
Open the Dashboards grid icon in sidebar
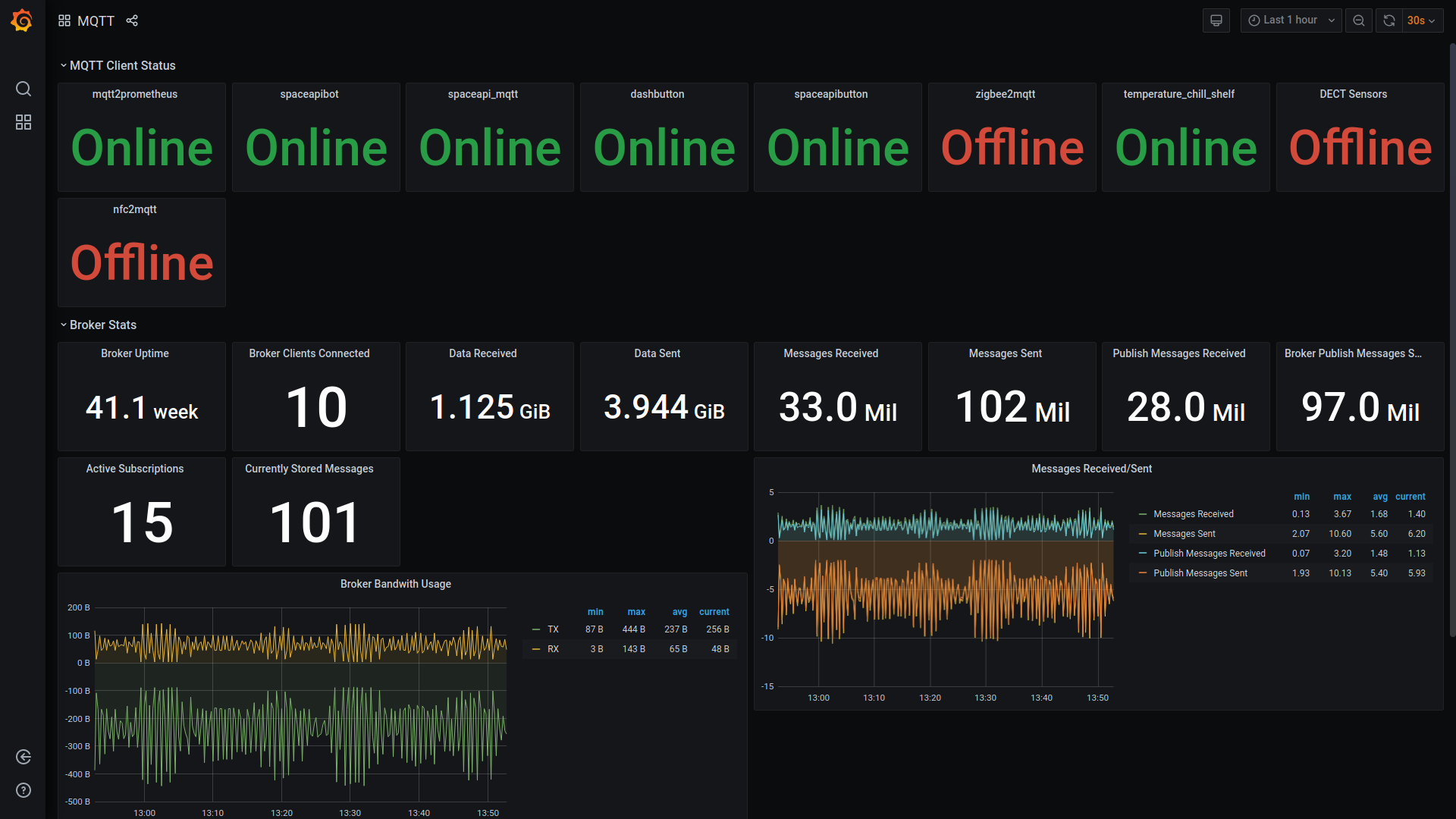(24, 122)
